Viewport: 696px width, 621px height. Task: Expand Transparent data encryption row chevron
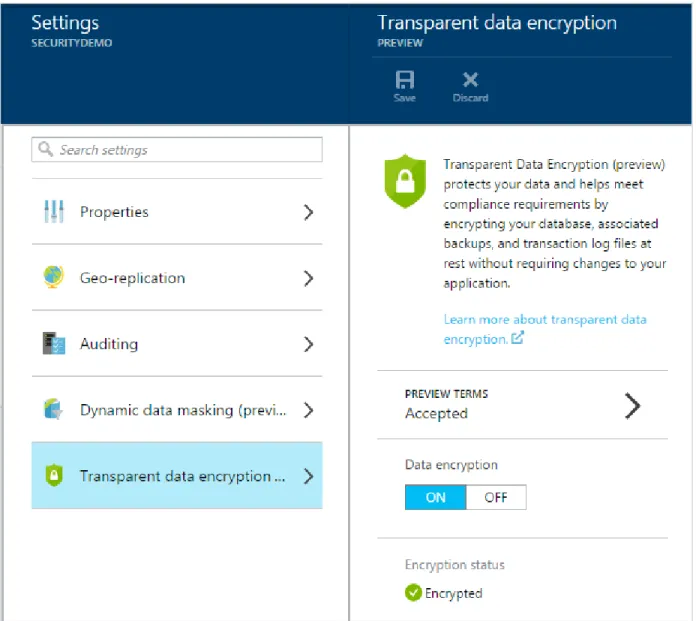[308, 476]
